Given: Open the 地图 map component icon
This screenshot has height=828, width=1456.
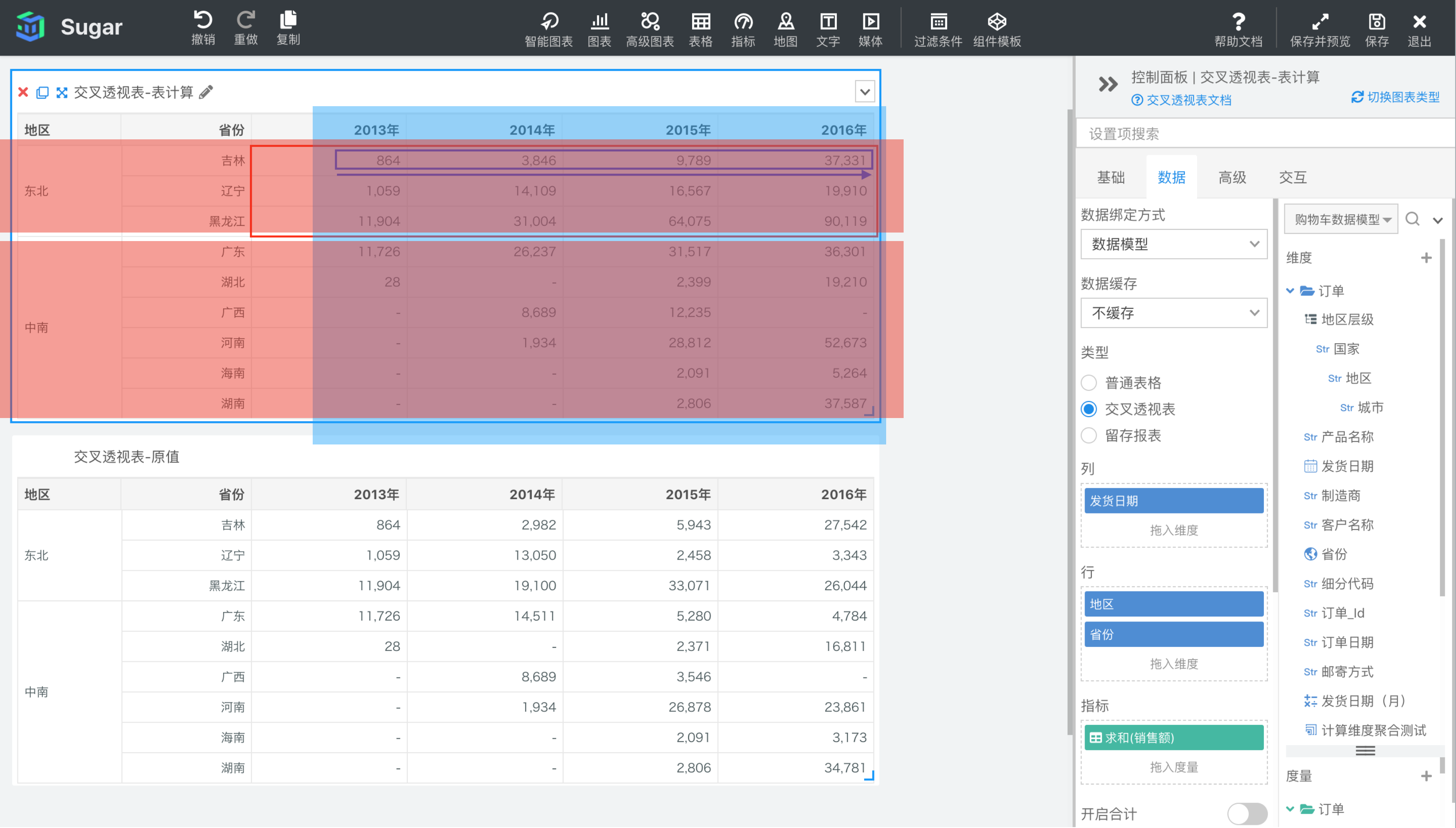Looking at the screenshot, I should pos(786,30).
